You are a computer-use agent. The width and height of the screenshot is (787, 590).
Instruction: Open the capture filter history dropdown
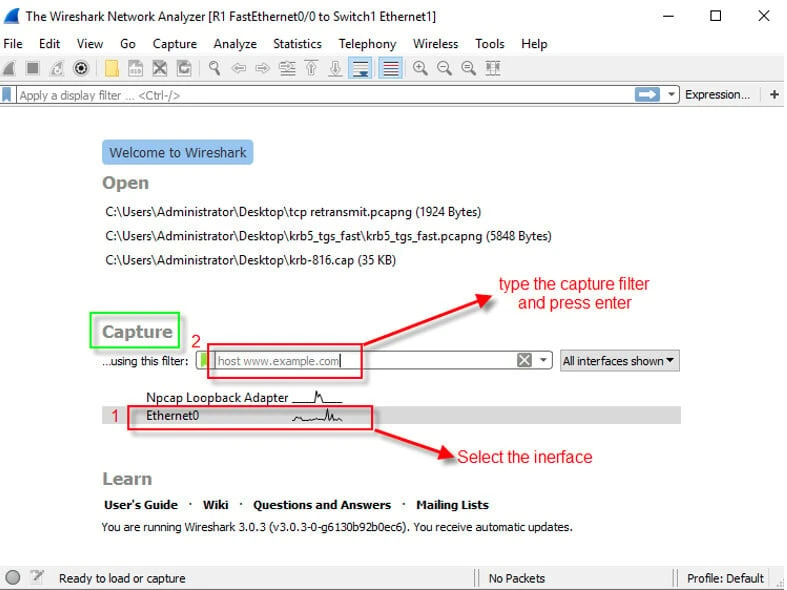(544, 361)
